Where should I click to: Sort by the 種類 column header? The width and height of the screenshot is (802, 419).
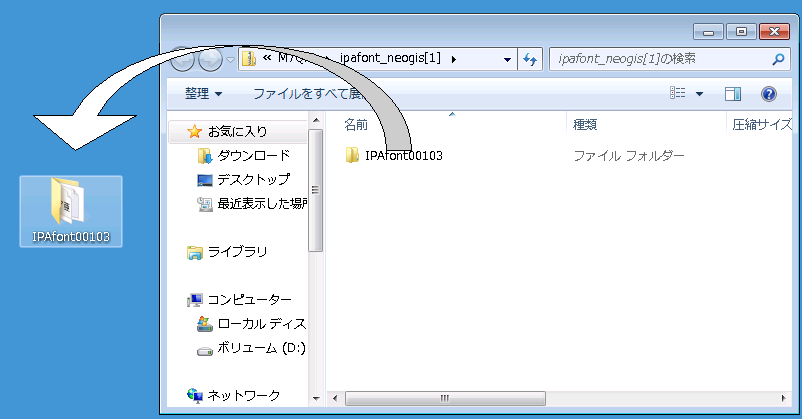tap(585, 124)
